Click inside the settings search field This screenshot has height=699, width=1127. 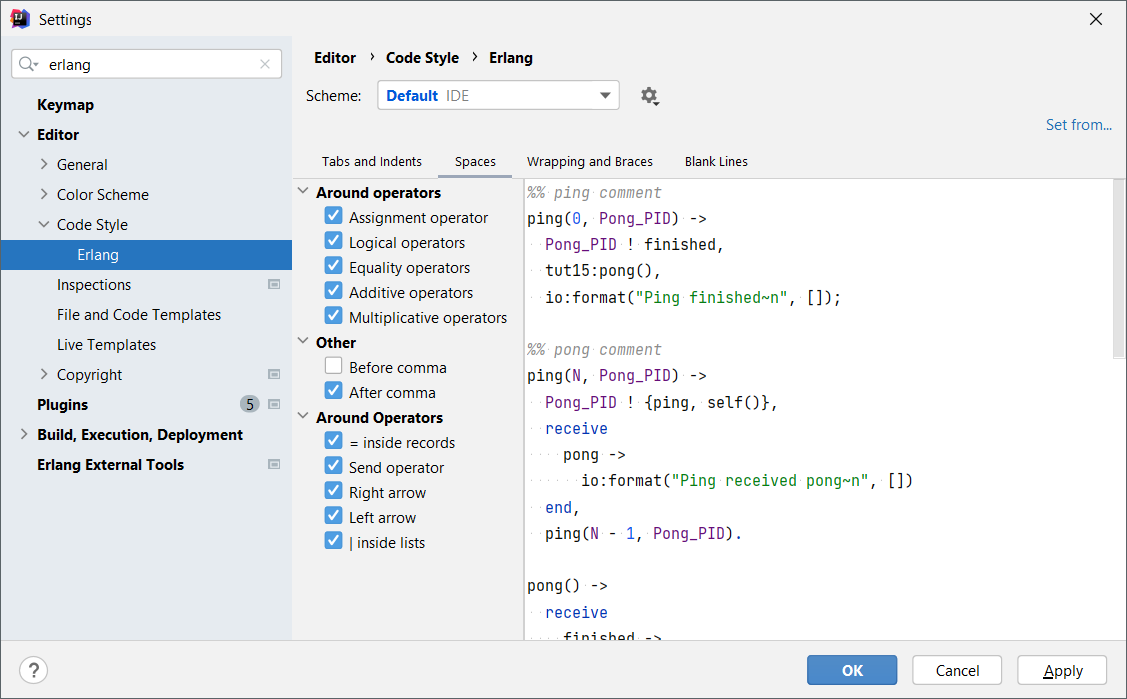pos(147,64)
